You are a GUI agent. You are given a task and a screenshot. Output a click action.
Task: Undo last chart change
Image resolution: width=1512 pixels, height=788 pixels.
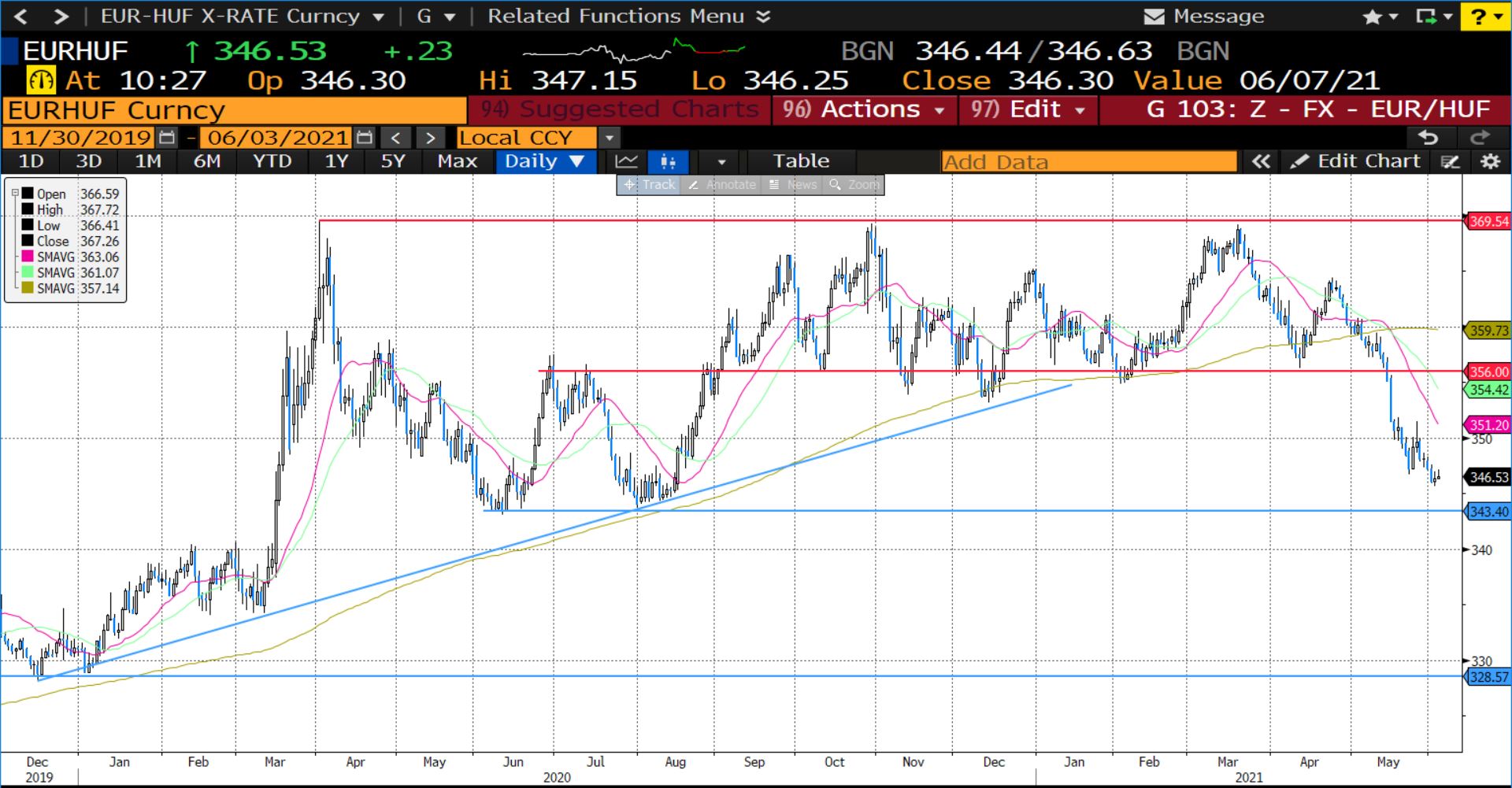tap(1428, 138)
